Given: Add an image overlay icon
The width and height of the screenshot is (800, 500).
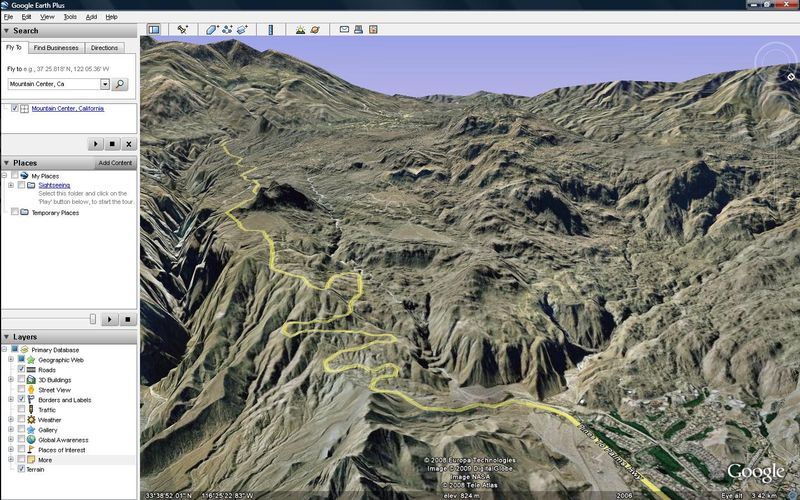Looking at the screenshot, I should click(x=242, y=30).
